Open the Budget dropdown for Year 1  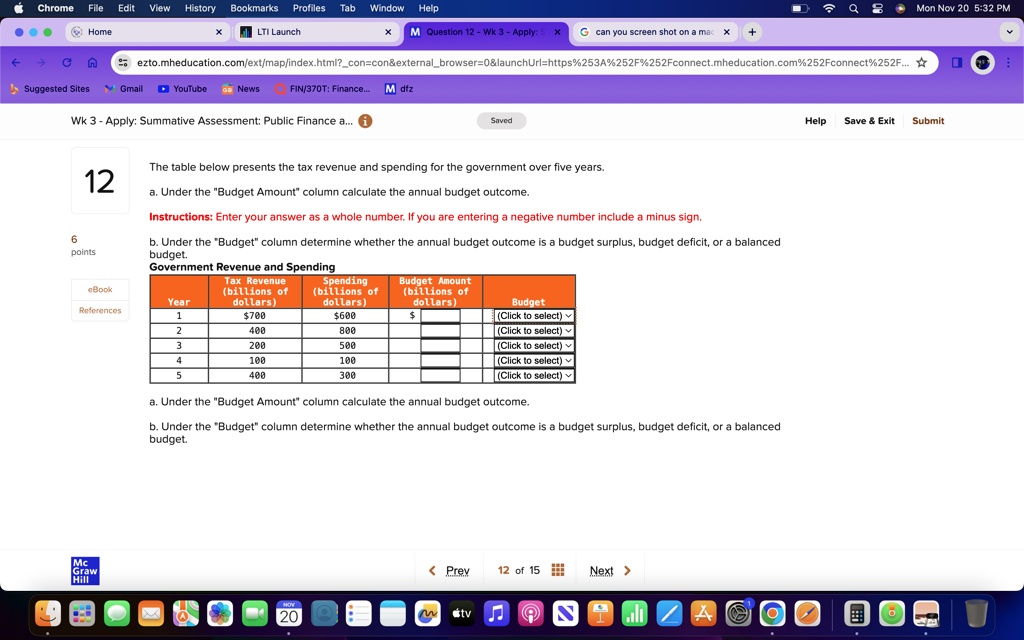(x=533, y=315)
